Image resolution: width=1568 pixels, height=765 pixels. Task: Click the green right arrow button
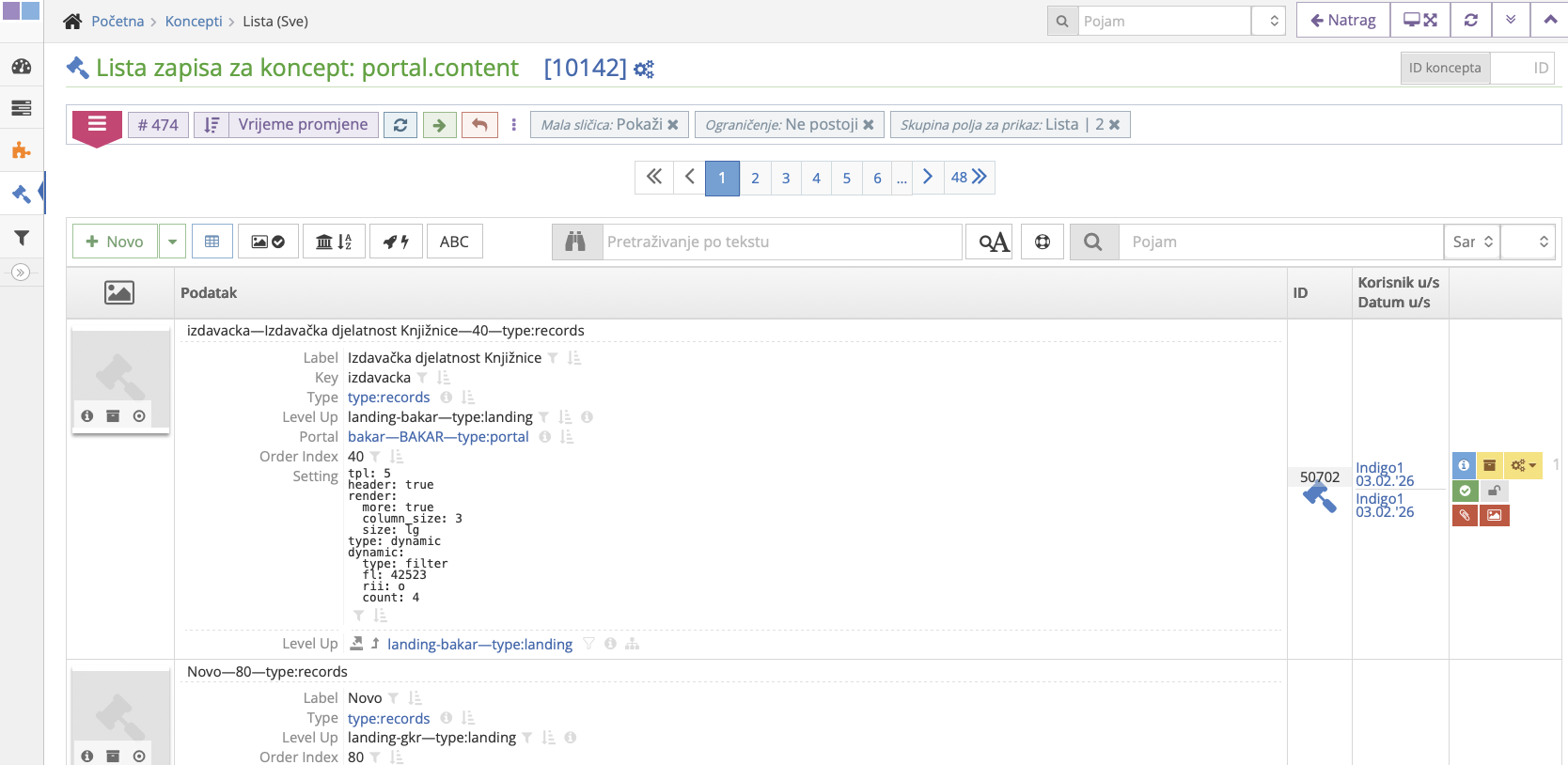[440, 125]
